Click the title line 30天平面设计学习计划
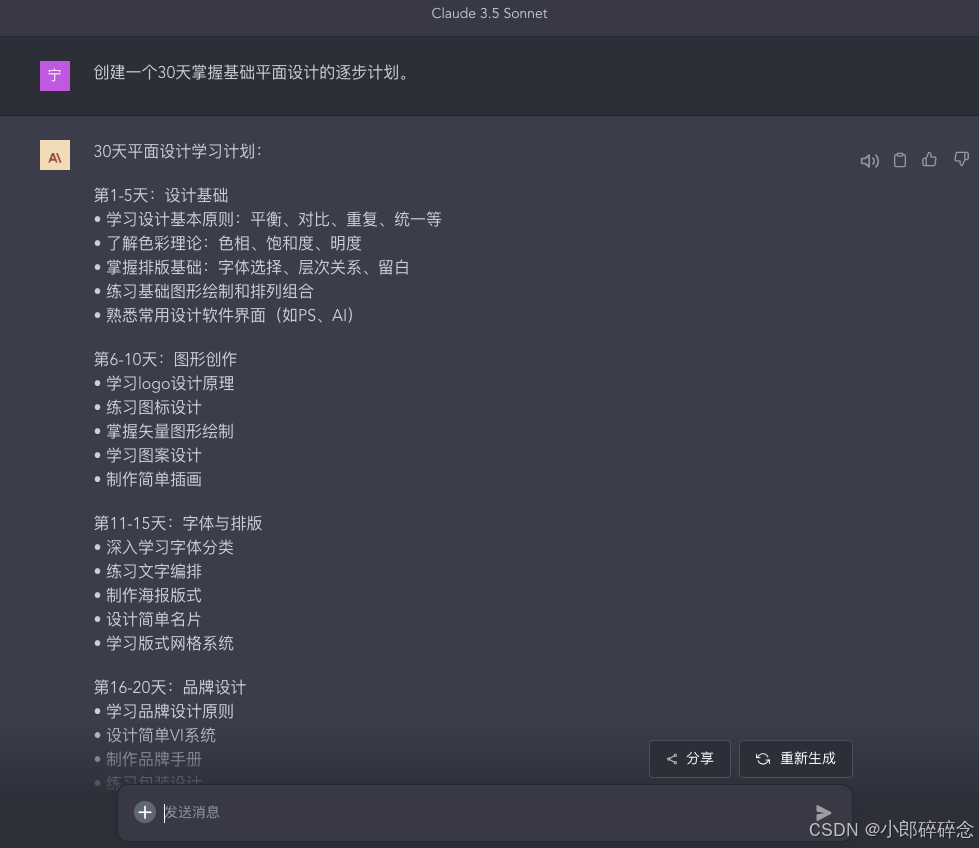The height and width of the screenshot is (848, 979). [x=178, y=151]
